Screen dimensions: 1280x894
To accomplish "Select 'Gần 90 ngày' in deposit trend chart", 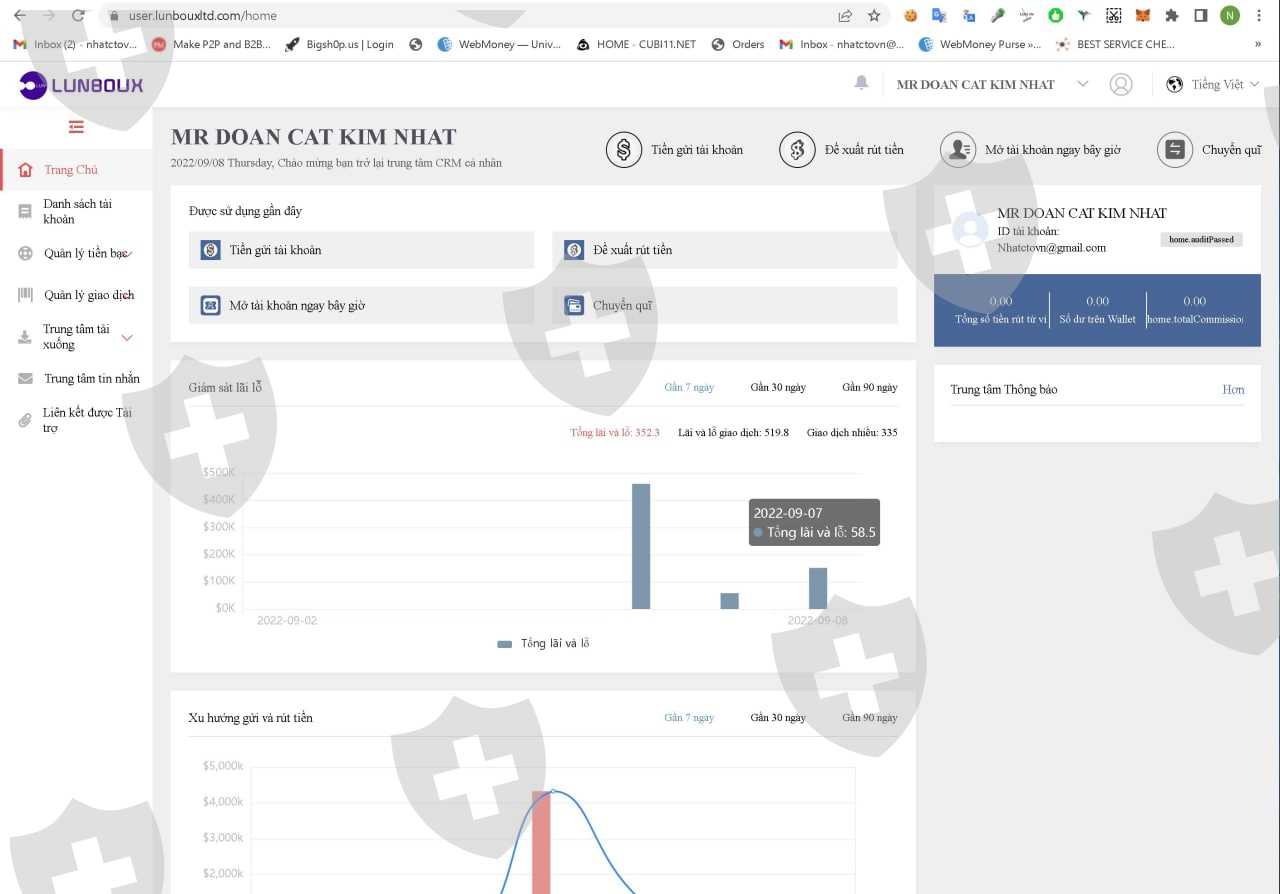I will [869, 717].
